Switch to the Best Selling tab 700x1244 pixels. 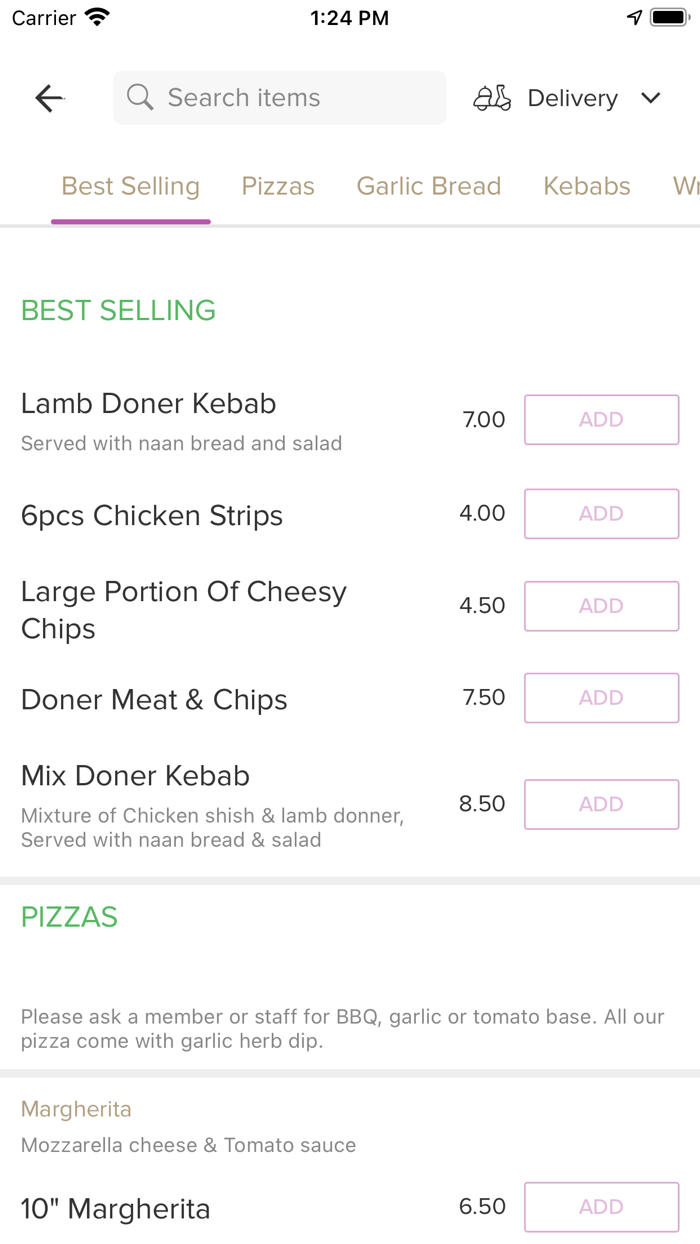point(130,186)
